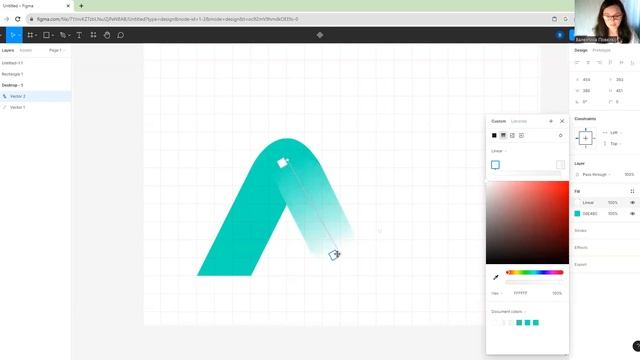Image resolution: width=640 pixels, height=360 pixels.
Task: Reload the browser page
Action: 18,19
